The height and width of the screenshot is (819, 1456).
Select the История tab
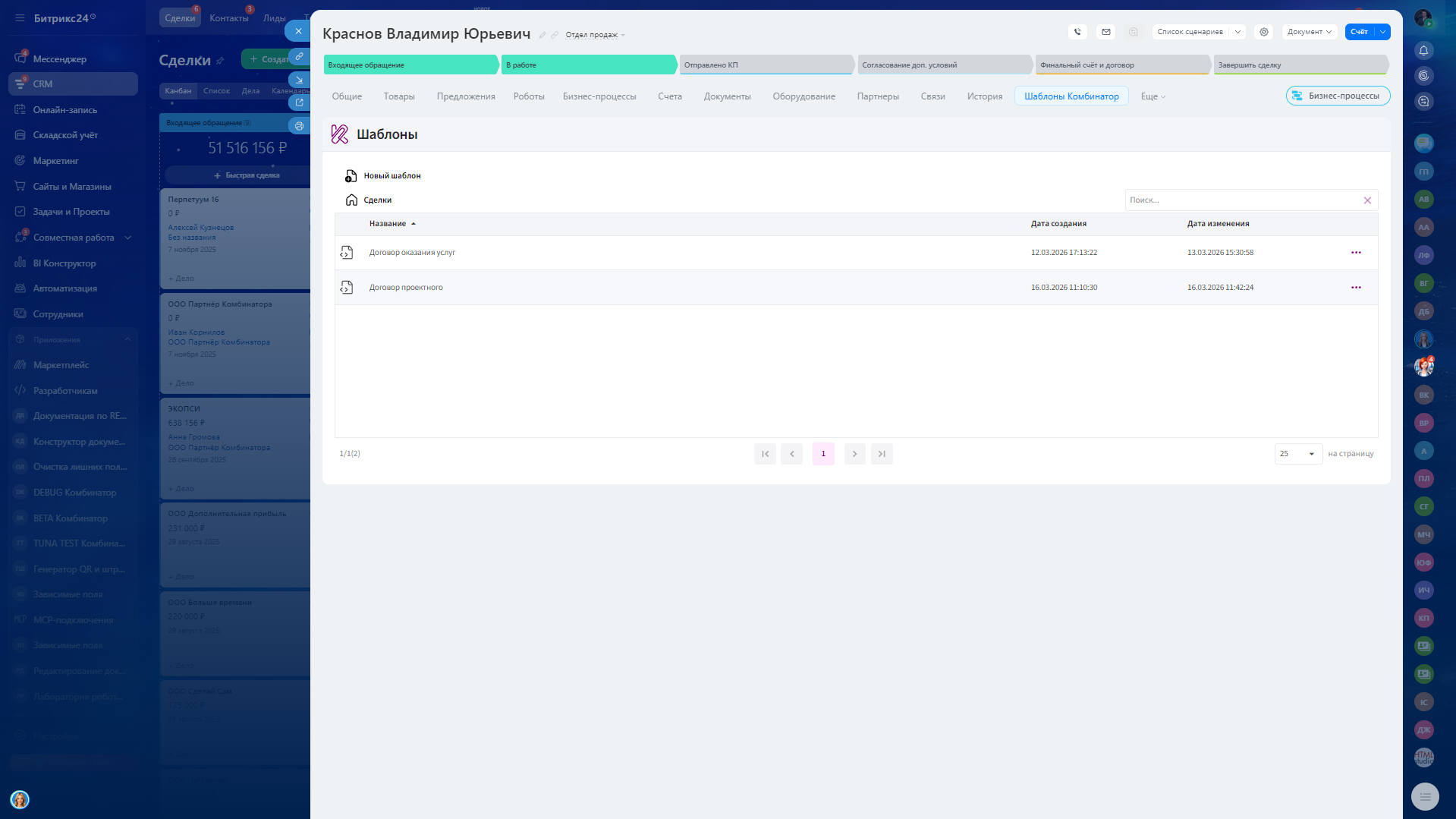pyautogui.click(x=985, y=96)
